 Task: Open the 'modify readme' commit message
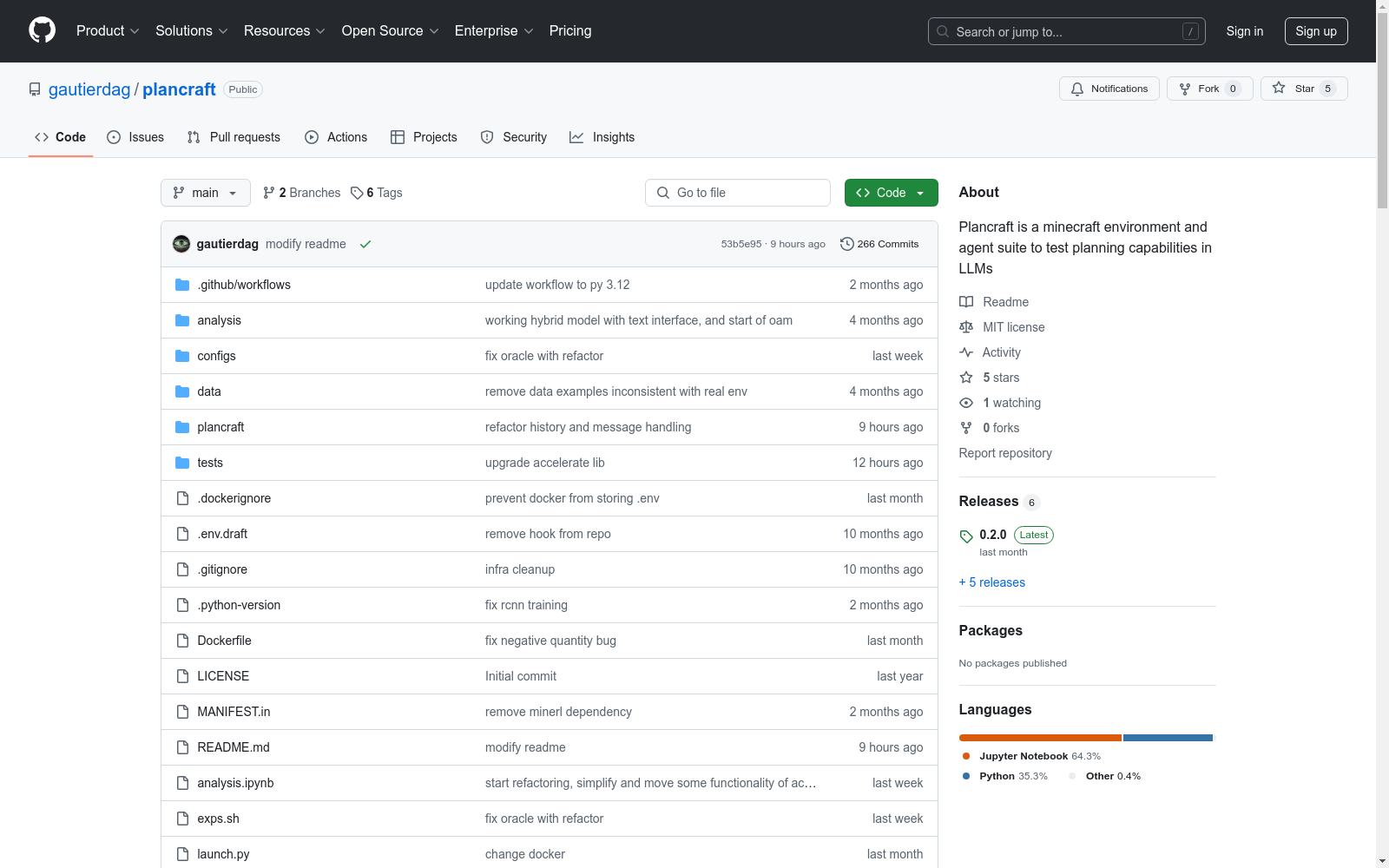click(x=306, y=244)
